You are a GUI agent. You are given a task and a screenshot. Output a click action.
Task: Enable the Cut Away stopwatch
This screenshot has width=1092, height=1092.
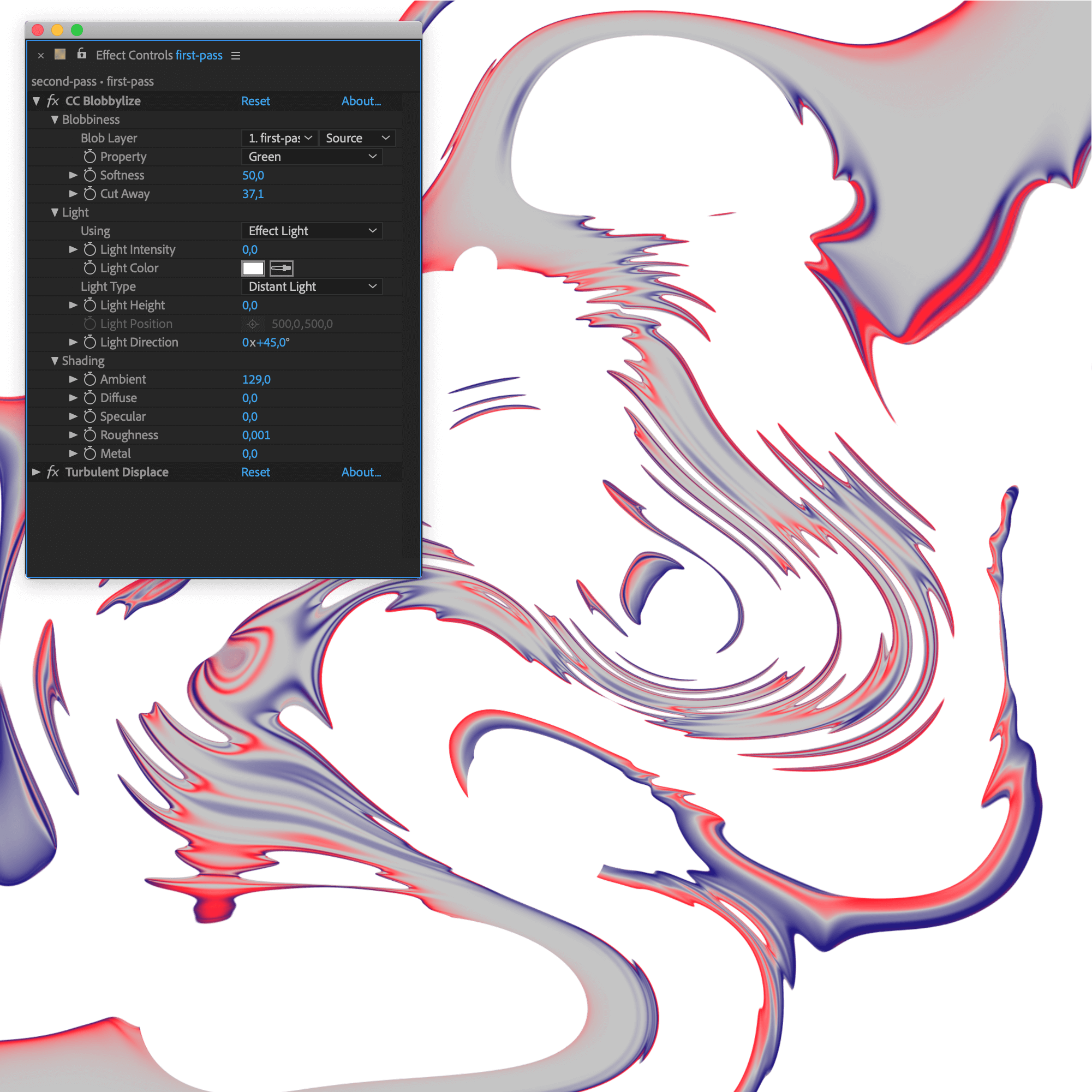pos(90,194)
